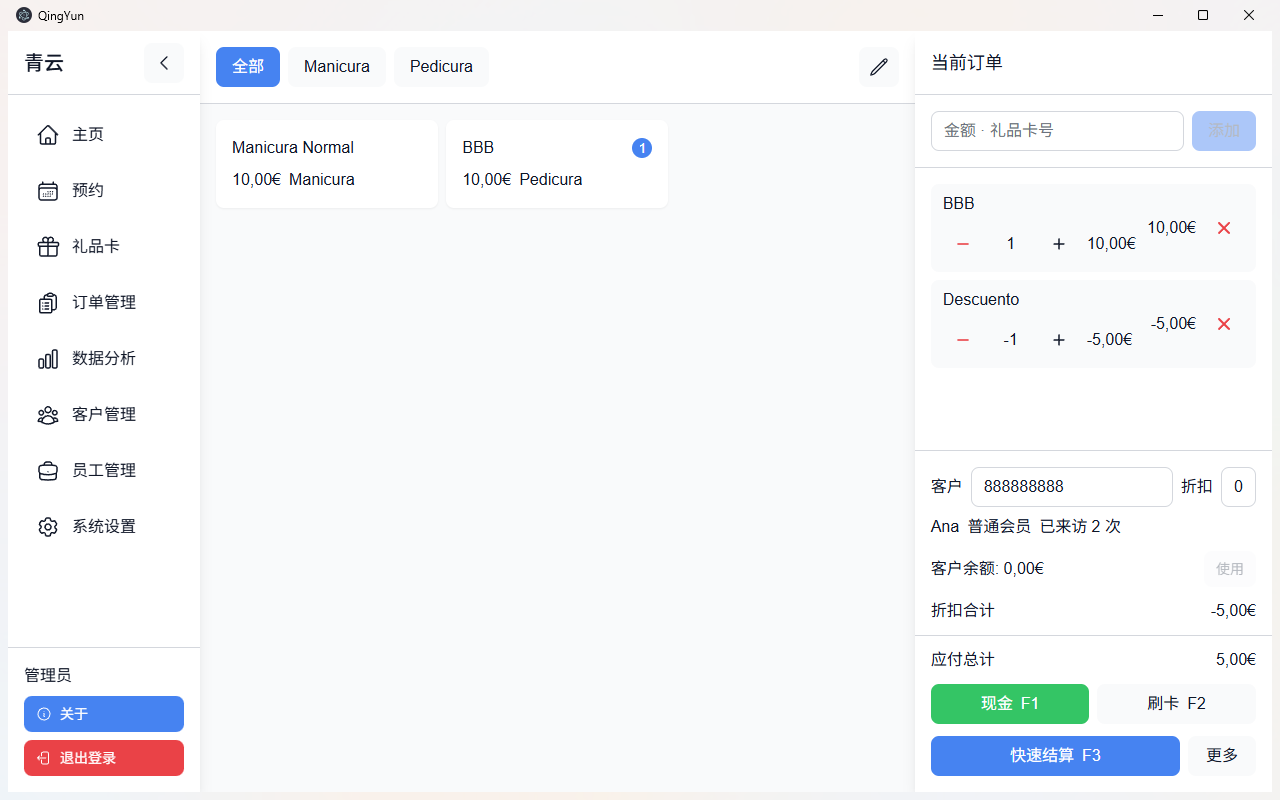Pay with 刷卡 F2 card
The width and height of the screenshot is (1280, 800).
pyautogui.click(x=1177, y=703)
